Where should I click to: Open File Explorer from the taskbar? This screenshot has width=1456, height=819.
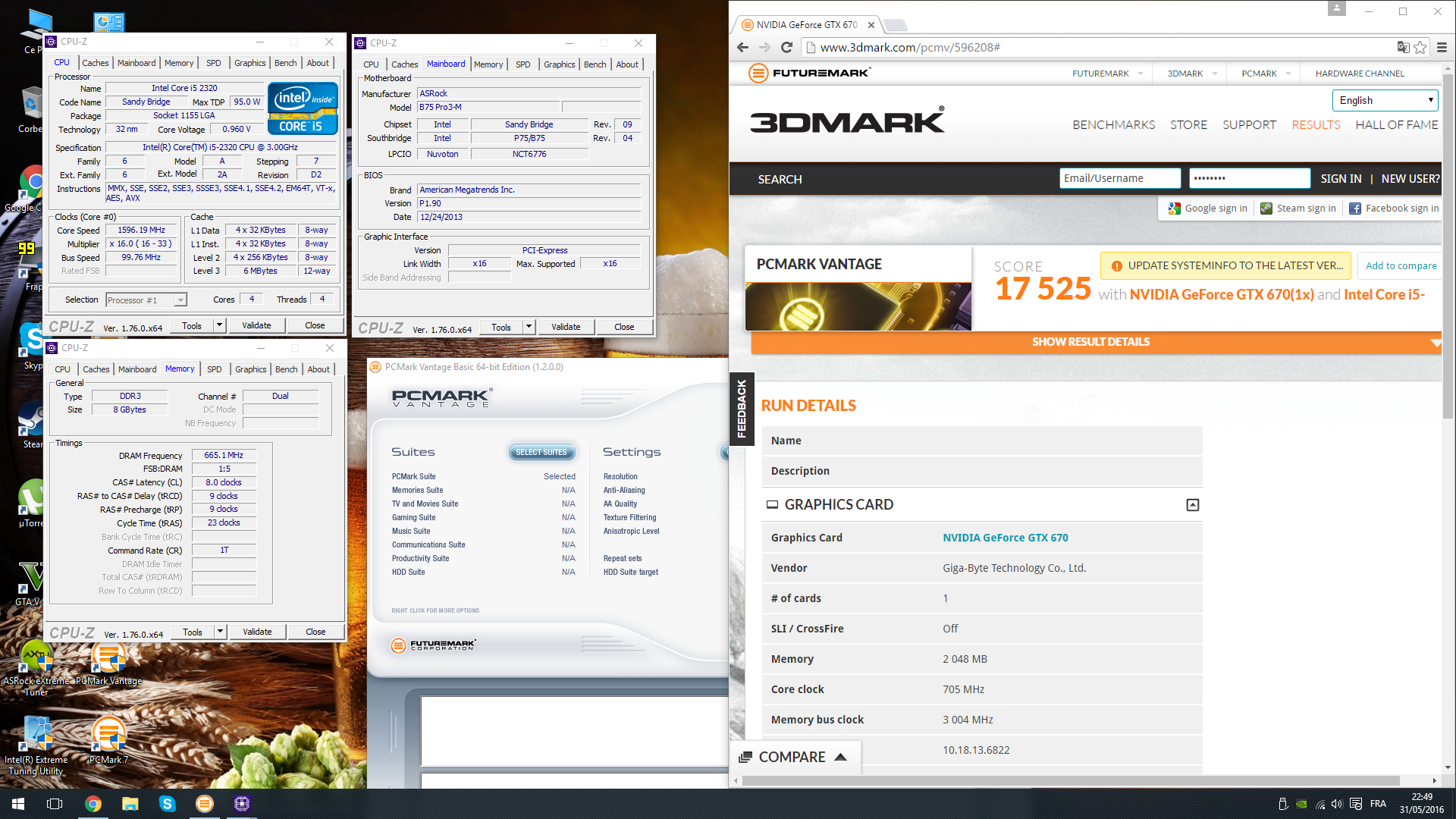pyautogui.click(x=130, y=804)
